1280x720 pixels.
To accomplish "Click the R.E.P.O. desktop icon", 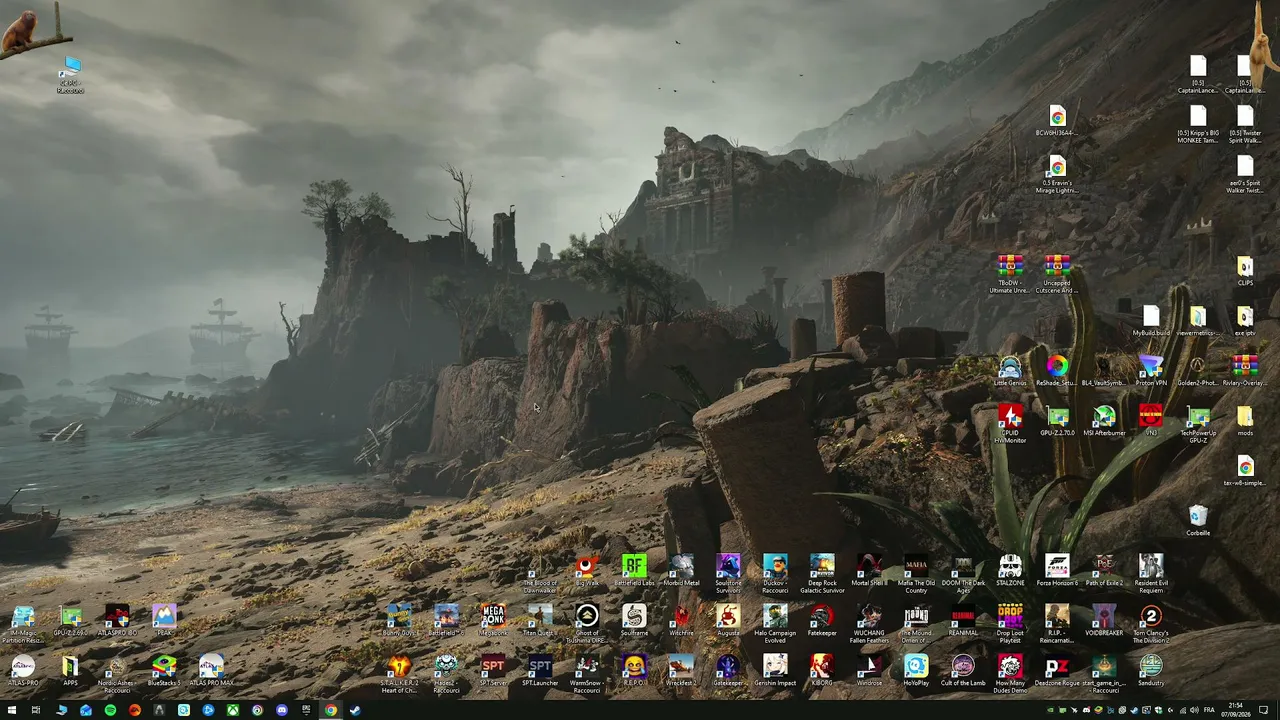I will (634, 671).
